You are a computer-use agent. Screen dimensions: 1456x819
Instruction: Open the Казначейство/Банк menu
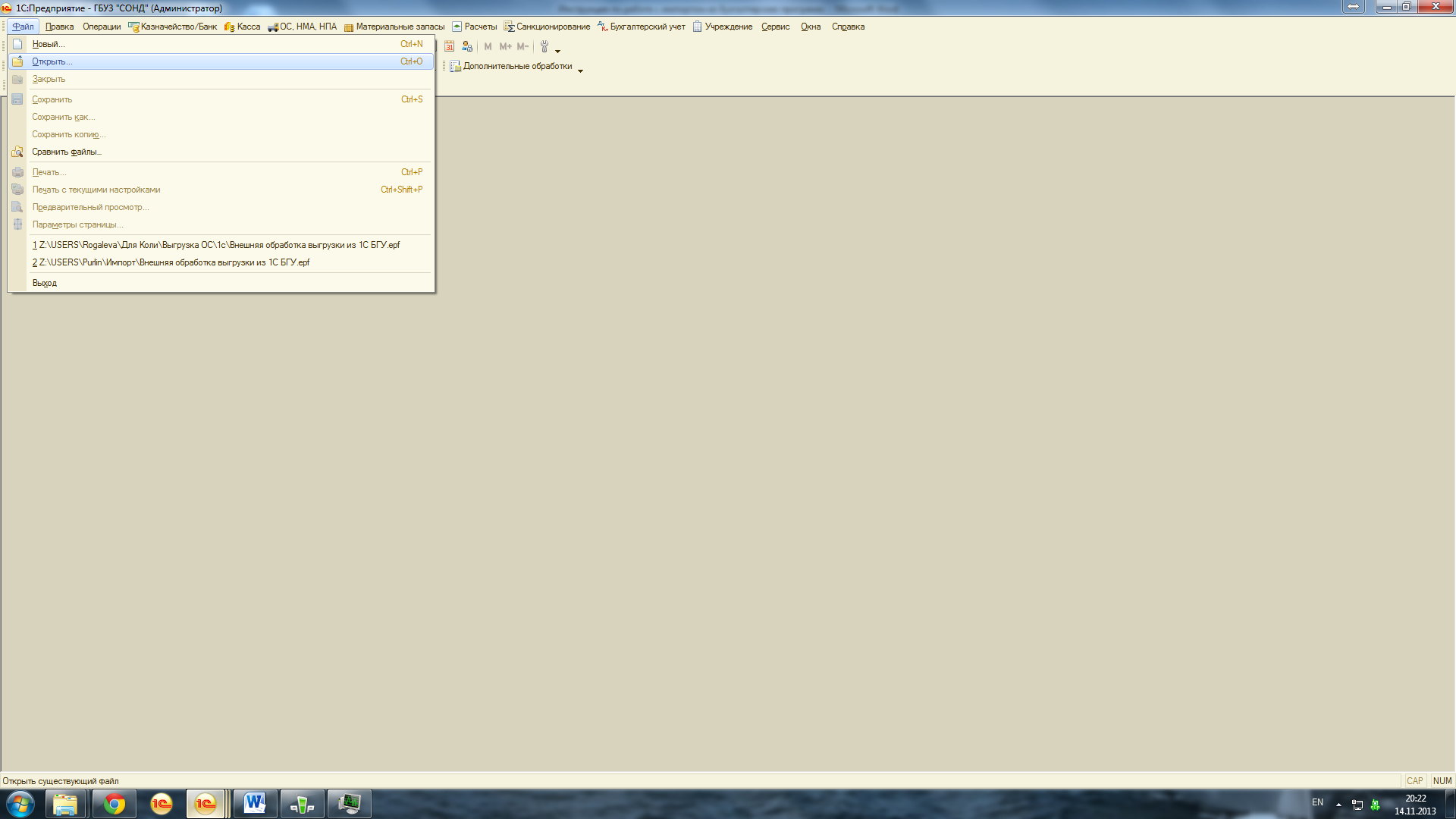click(178, 27)
